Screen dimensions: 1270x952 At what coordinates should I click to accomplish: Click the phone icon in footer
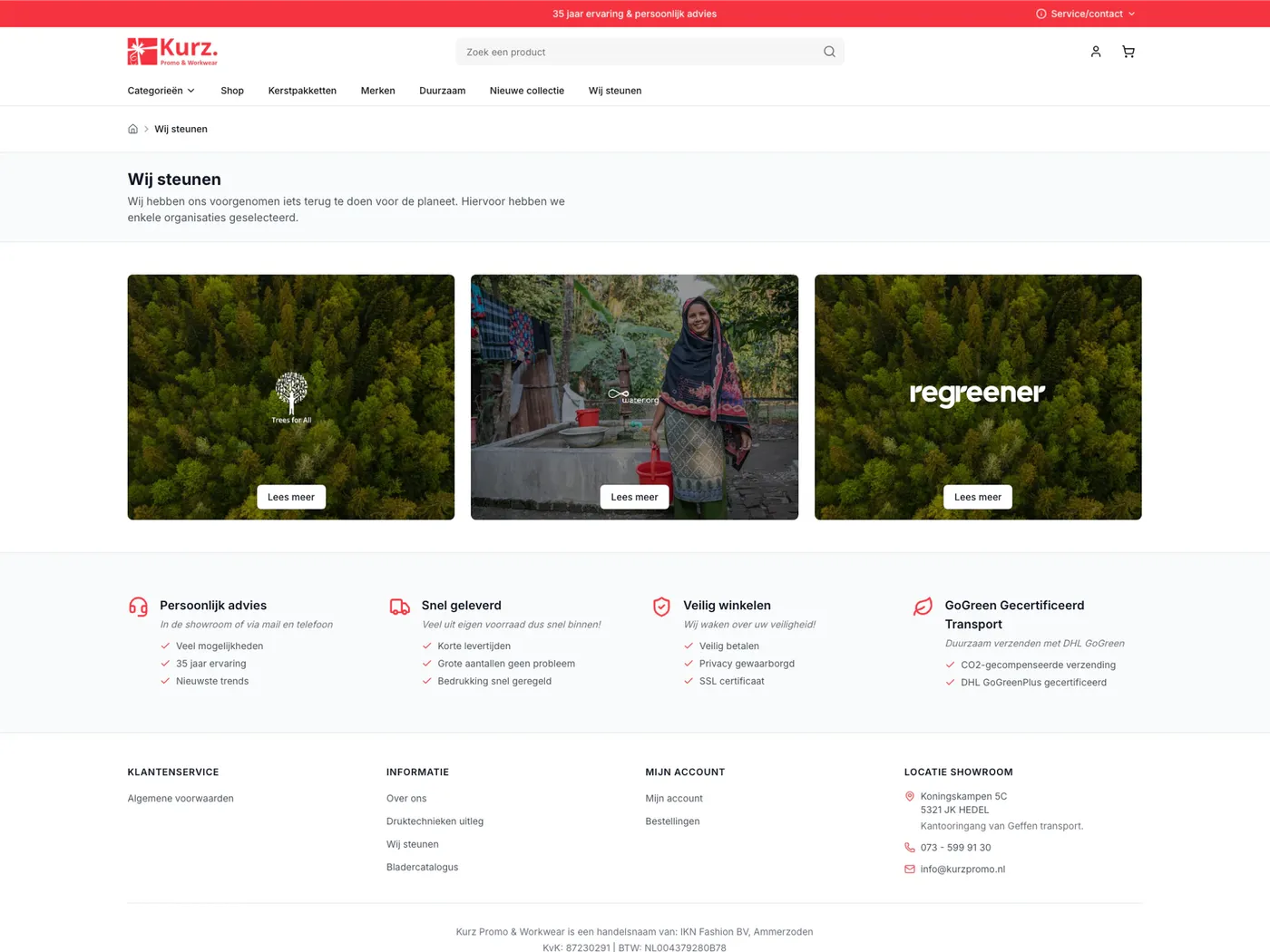point(910,848)
